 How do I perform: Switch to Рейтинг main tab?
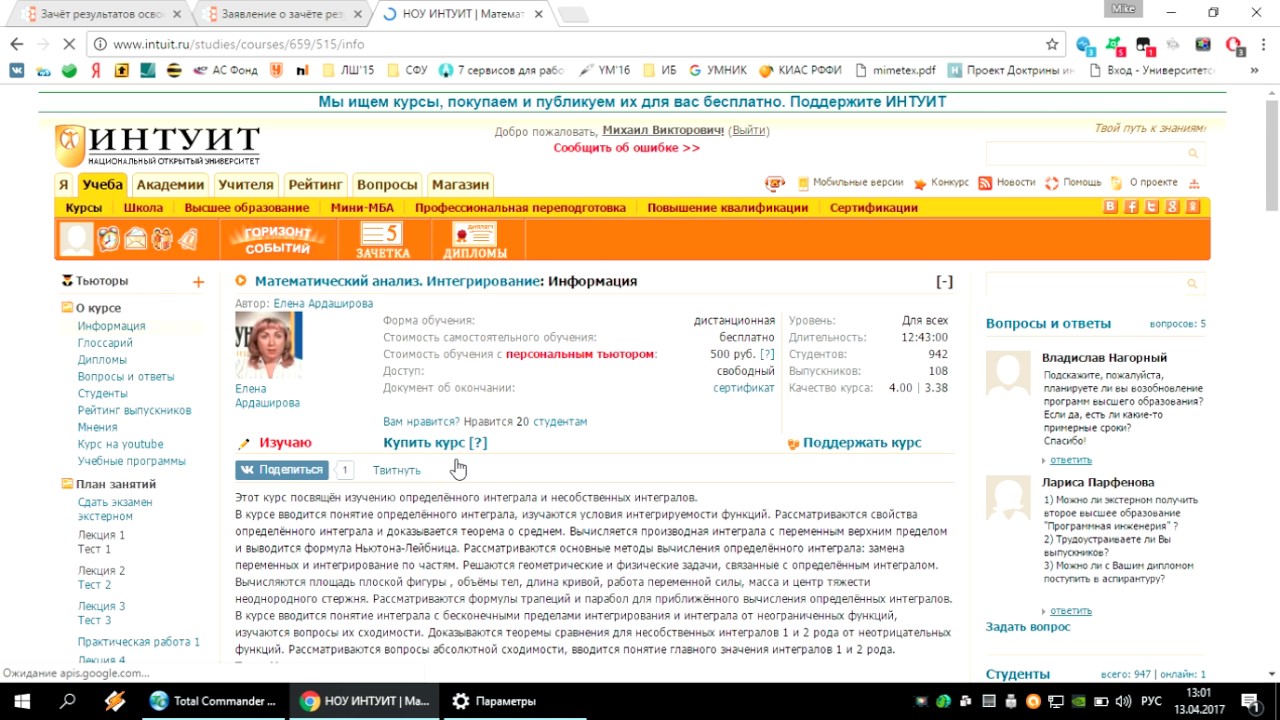pos(316,184)
